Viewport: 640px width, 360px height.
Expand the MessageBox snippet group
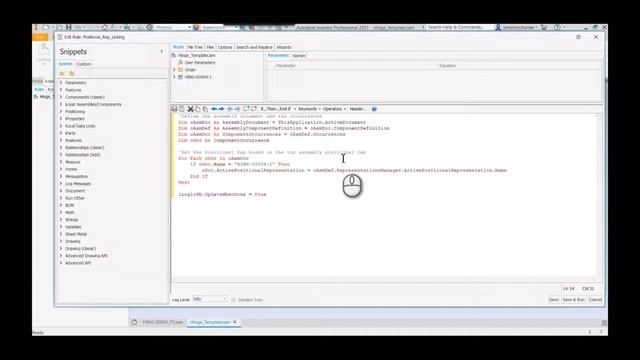61,176
